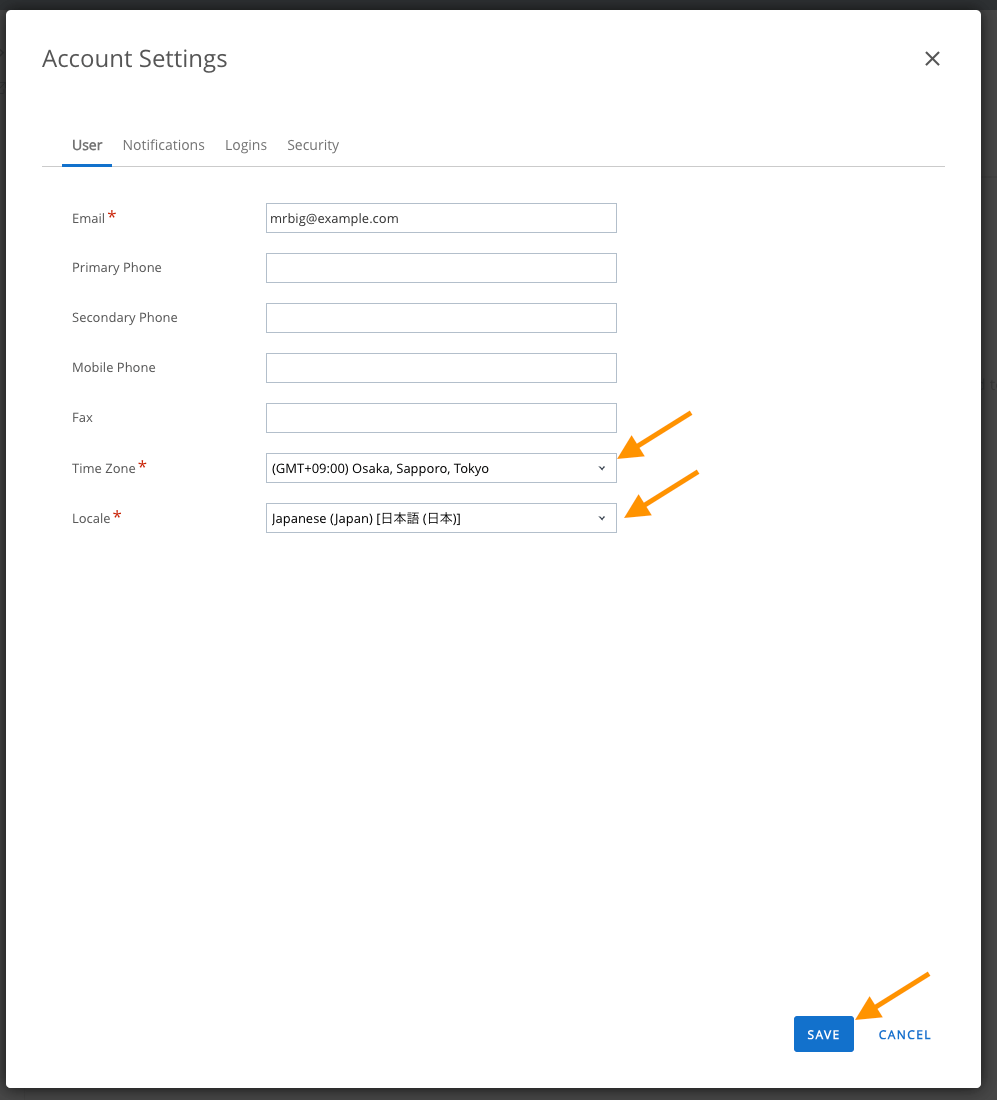Click into the Secondary Phone field

coord(441,318)
